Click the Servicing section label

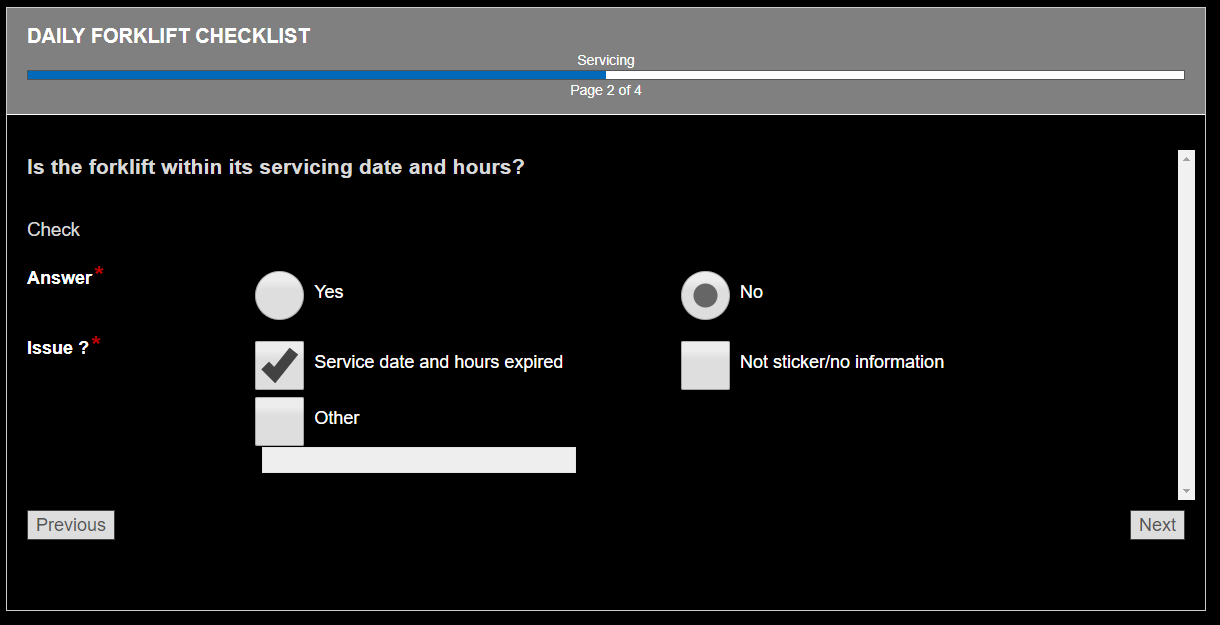(606, 60)
